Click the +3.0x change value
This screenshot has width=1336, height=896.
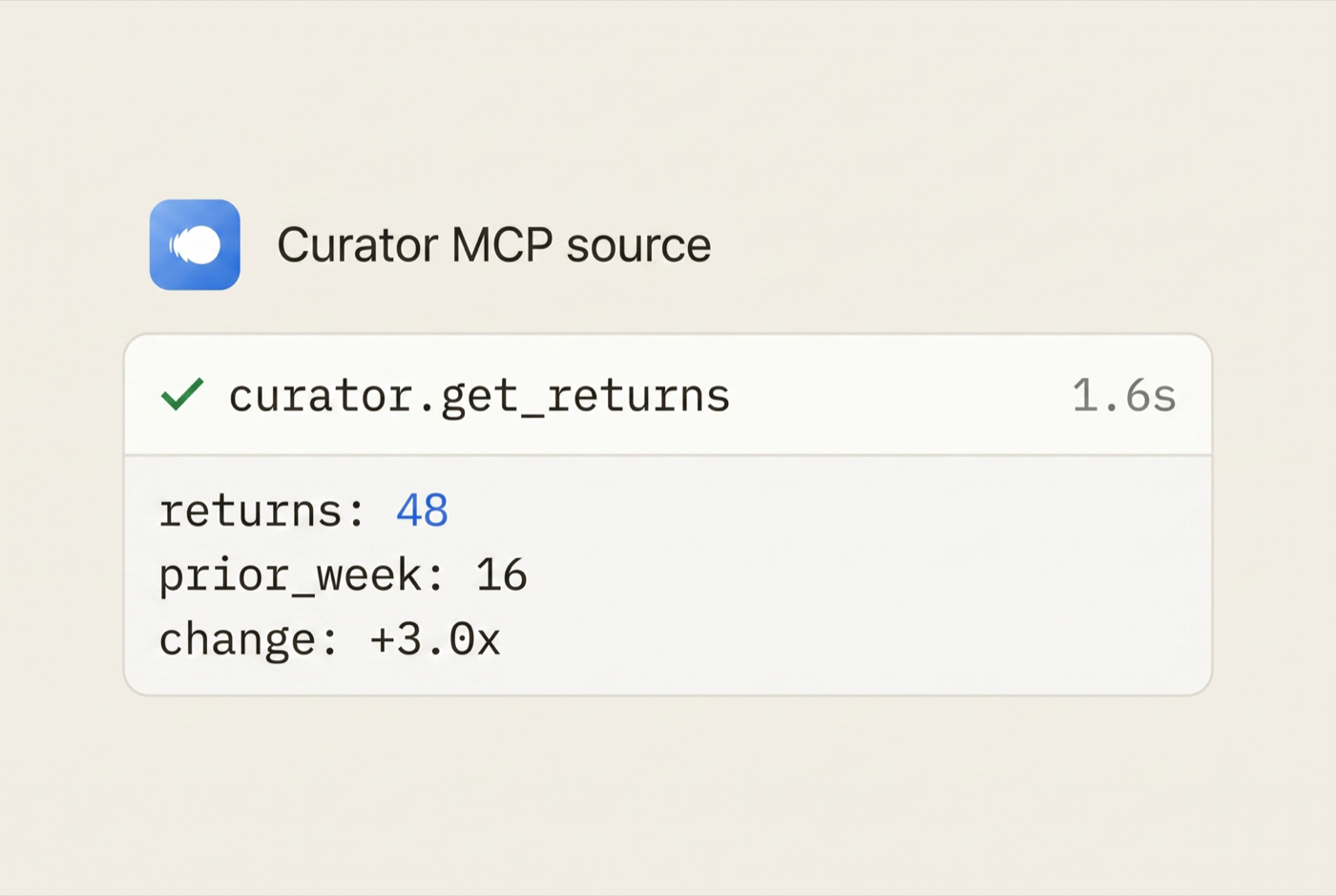[434, 639]
